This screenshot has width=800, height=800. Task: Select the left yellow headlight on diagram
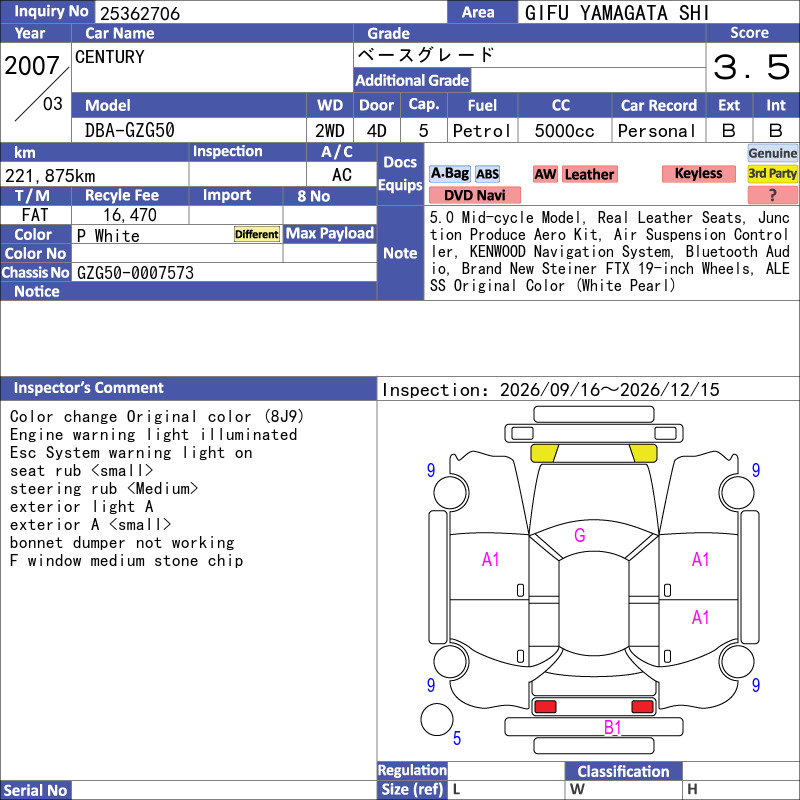tap(544, 453)
